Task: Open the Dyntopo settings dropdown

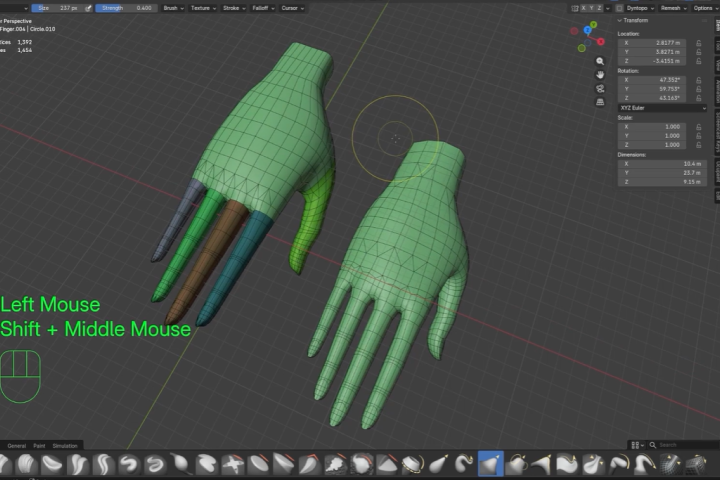Action: coord(640,8)
